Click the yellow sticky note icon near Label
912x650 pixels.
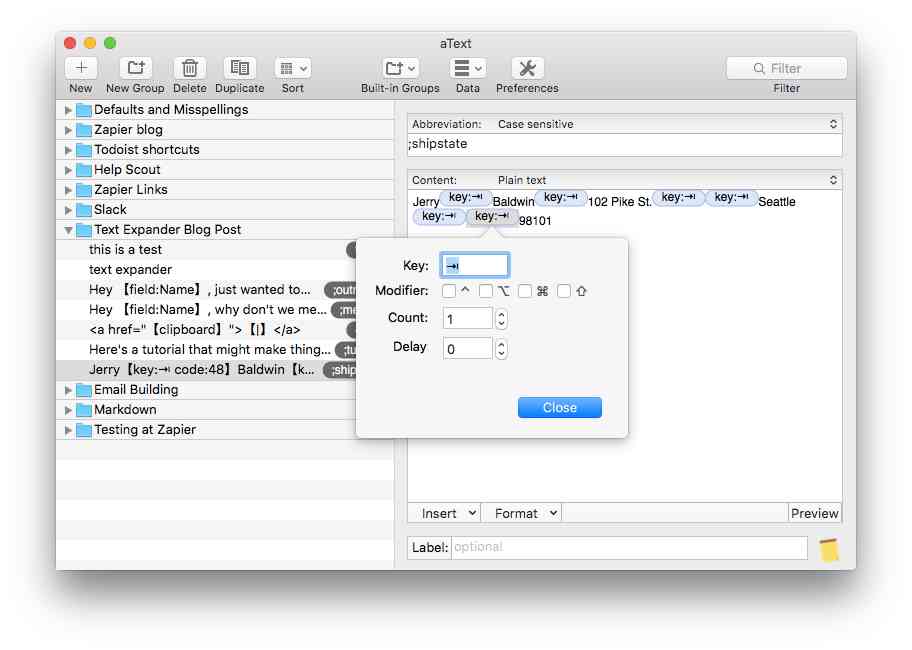827,548
